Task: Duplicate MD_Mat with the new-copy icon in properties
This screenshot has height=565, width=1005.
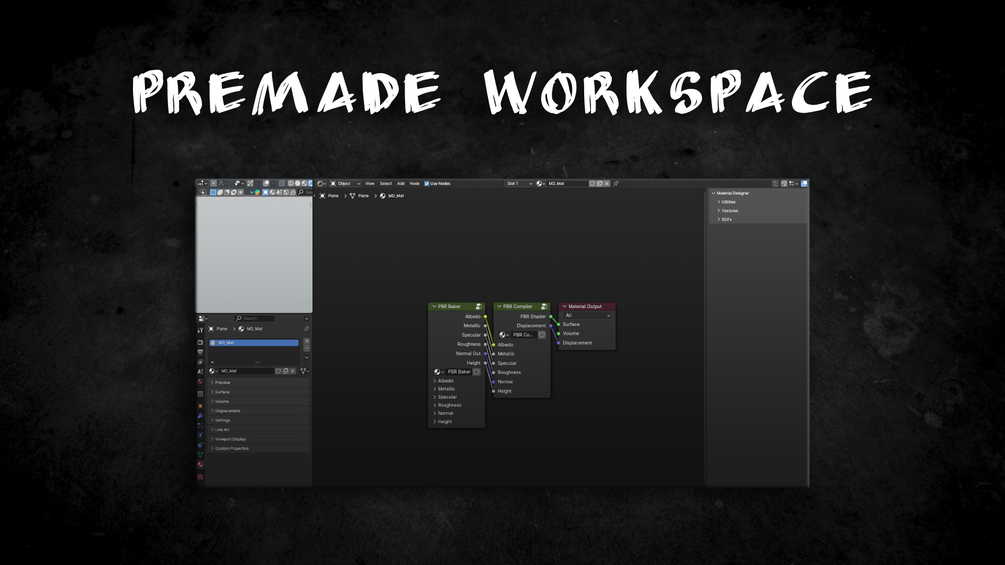Action: coord(286,372)
